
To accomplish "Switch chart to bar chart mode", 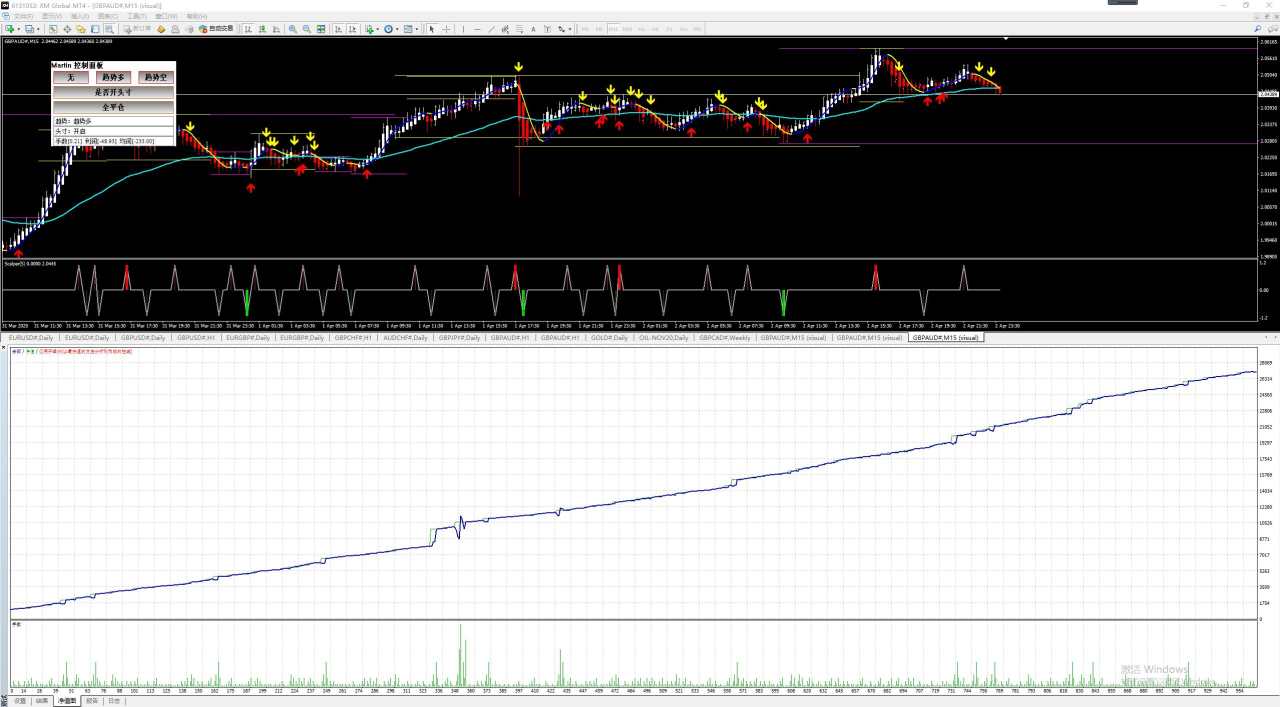I will point(247,29).
